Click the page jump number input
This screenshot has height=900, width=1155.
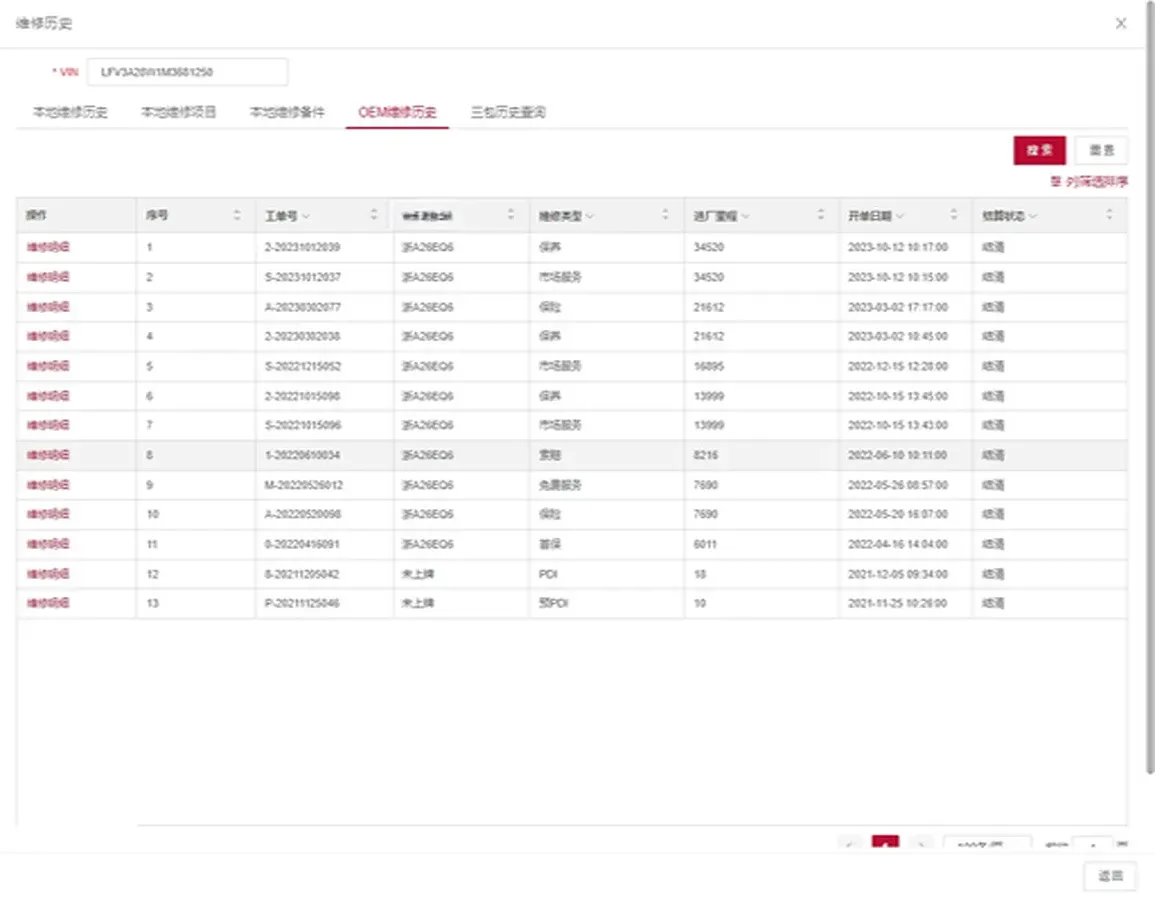[x=1095, y=845]
